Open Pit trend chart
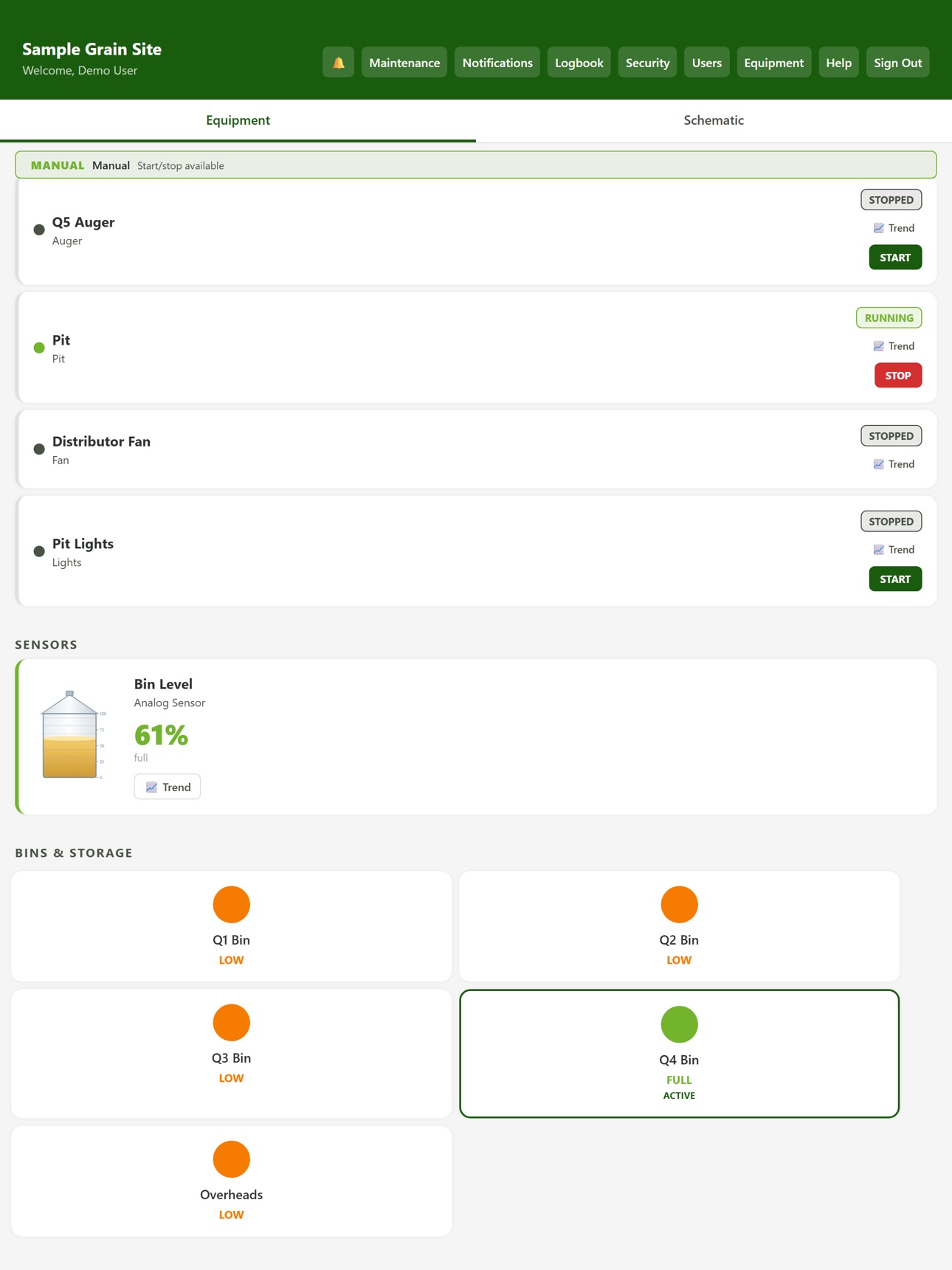 point(894,346)
